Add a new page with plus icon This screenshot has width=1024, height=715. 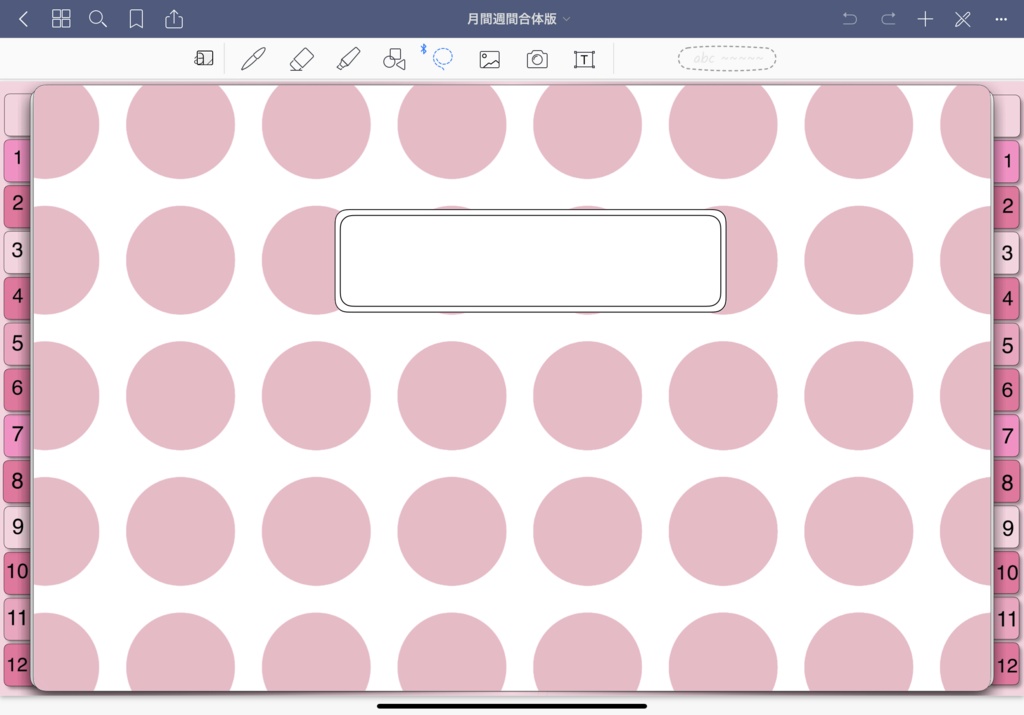(x=925, y=19)
